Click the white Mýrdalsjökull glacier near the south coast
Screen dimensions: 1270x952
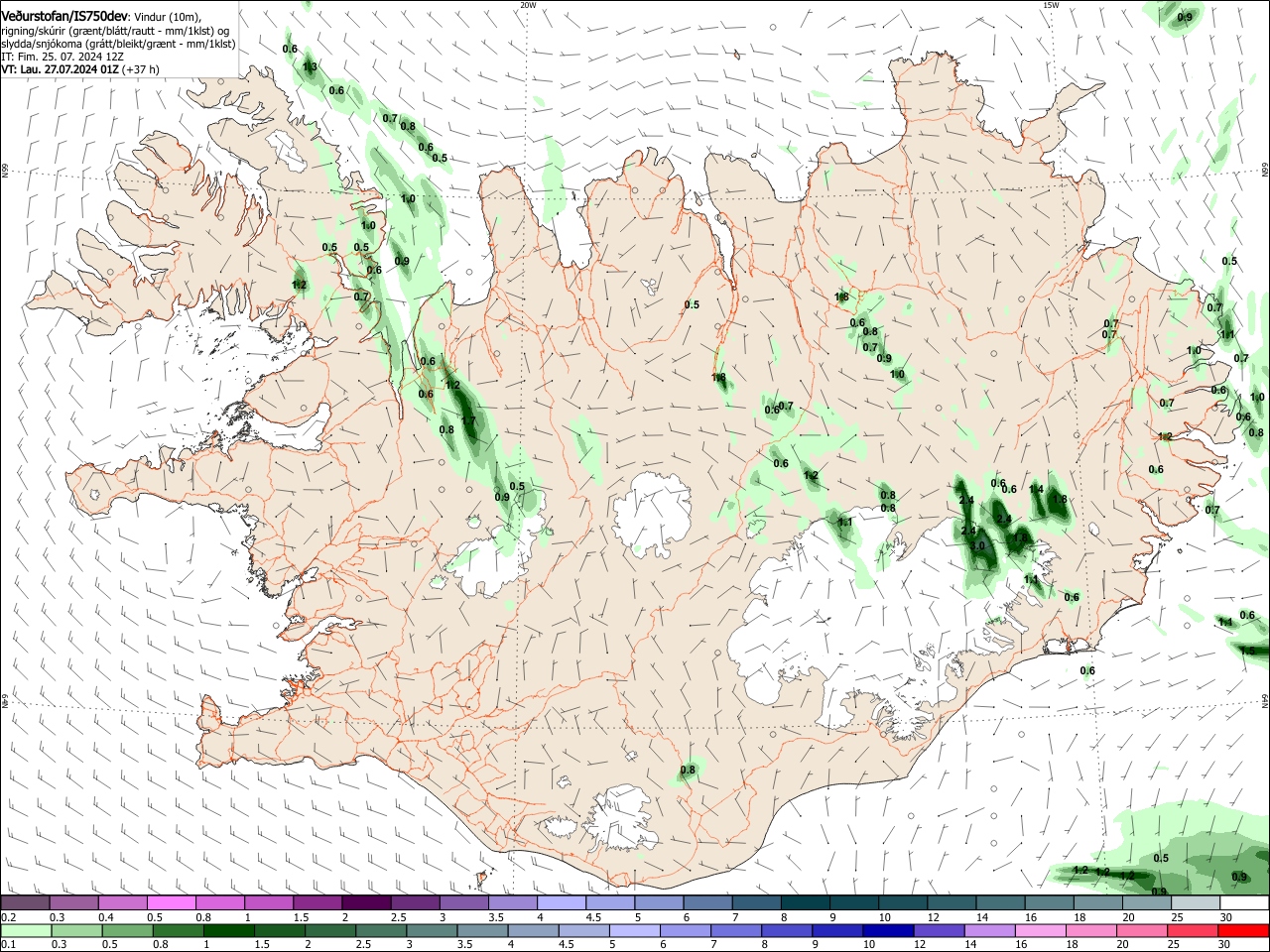coord(620,818)
